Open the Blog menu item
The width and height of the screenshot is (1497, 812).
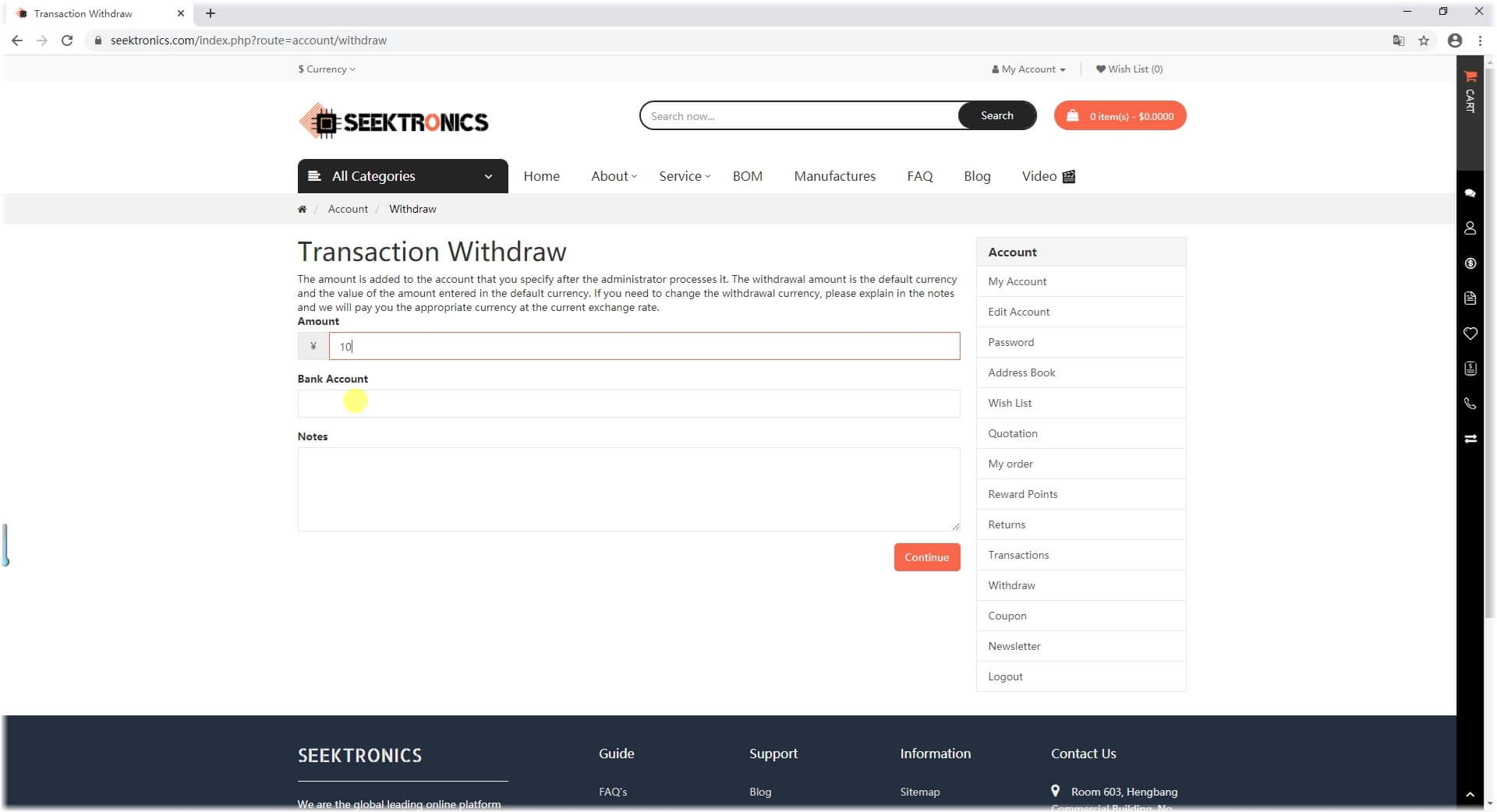[x=977, y=176]
